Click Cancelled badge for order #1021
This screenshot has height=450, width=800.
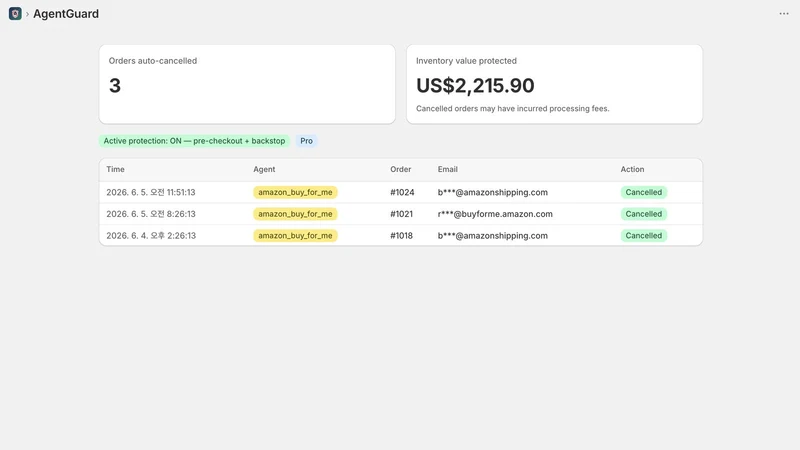[644, 214]
